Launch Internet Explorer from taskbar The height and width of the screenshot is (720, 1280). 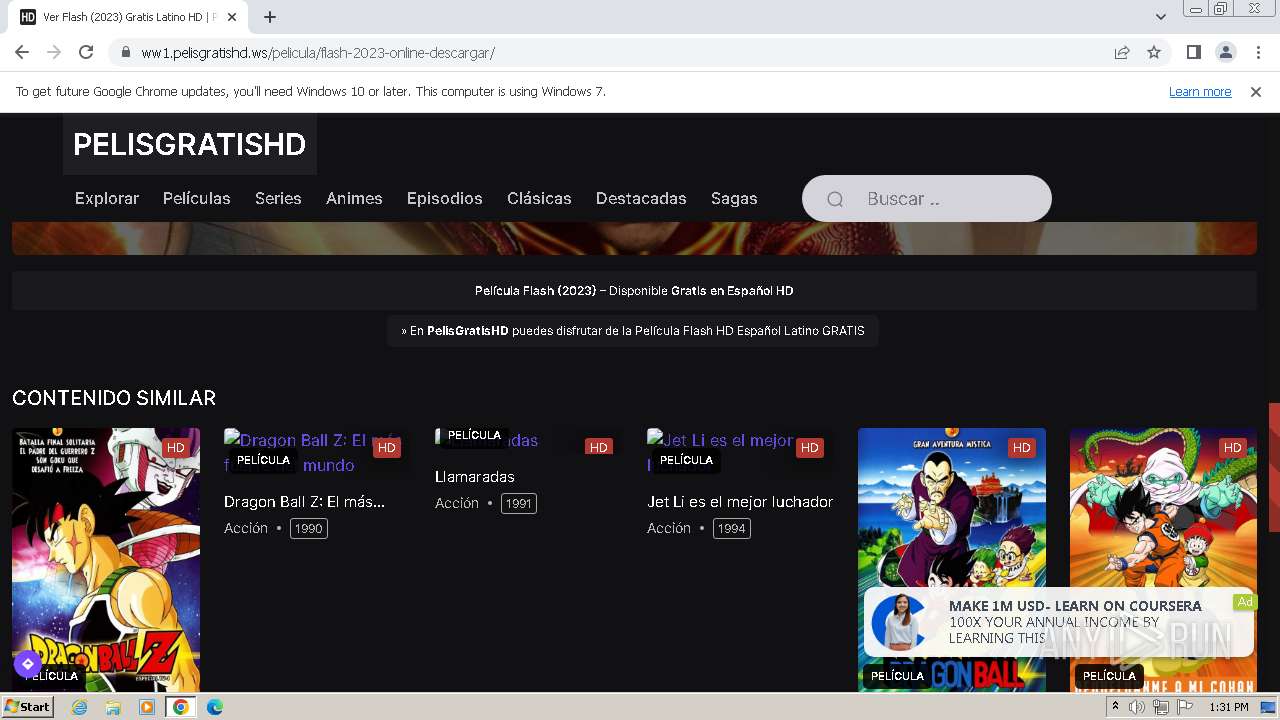point(80,707)
